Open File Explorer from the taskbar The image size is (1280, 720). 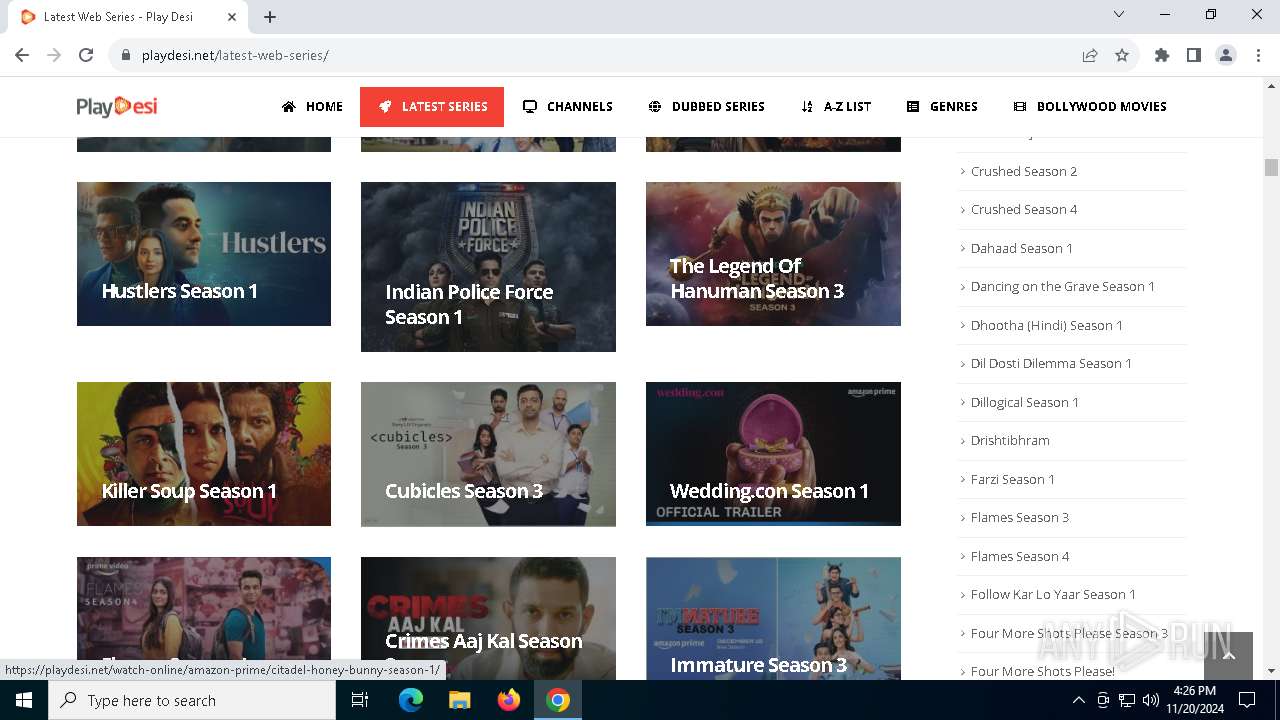(x=460, y=700)
